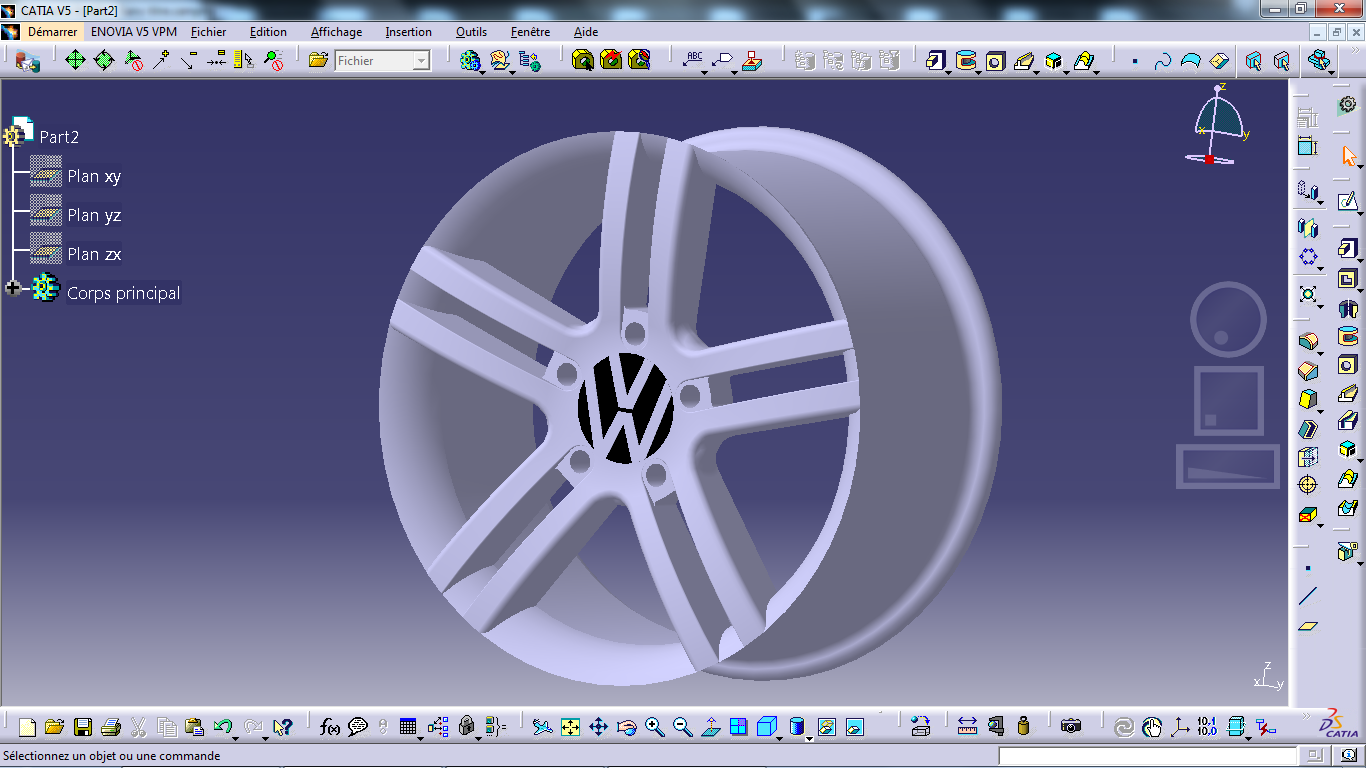Open the Formula f(x) tool
The width and height of the screenshot is (1366, 768).
[330, 727]
